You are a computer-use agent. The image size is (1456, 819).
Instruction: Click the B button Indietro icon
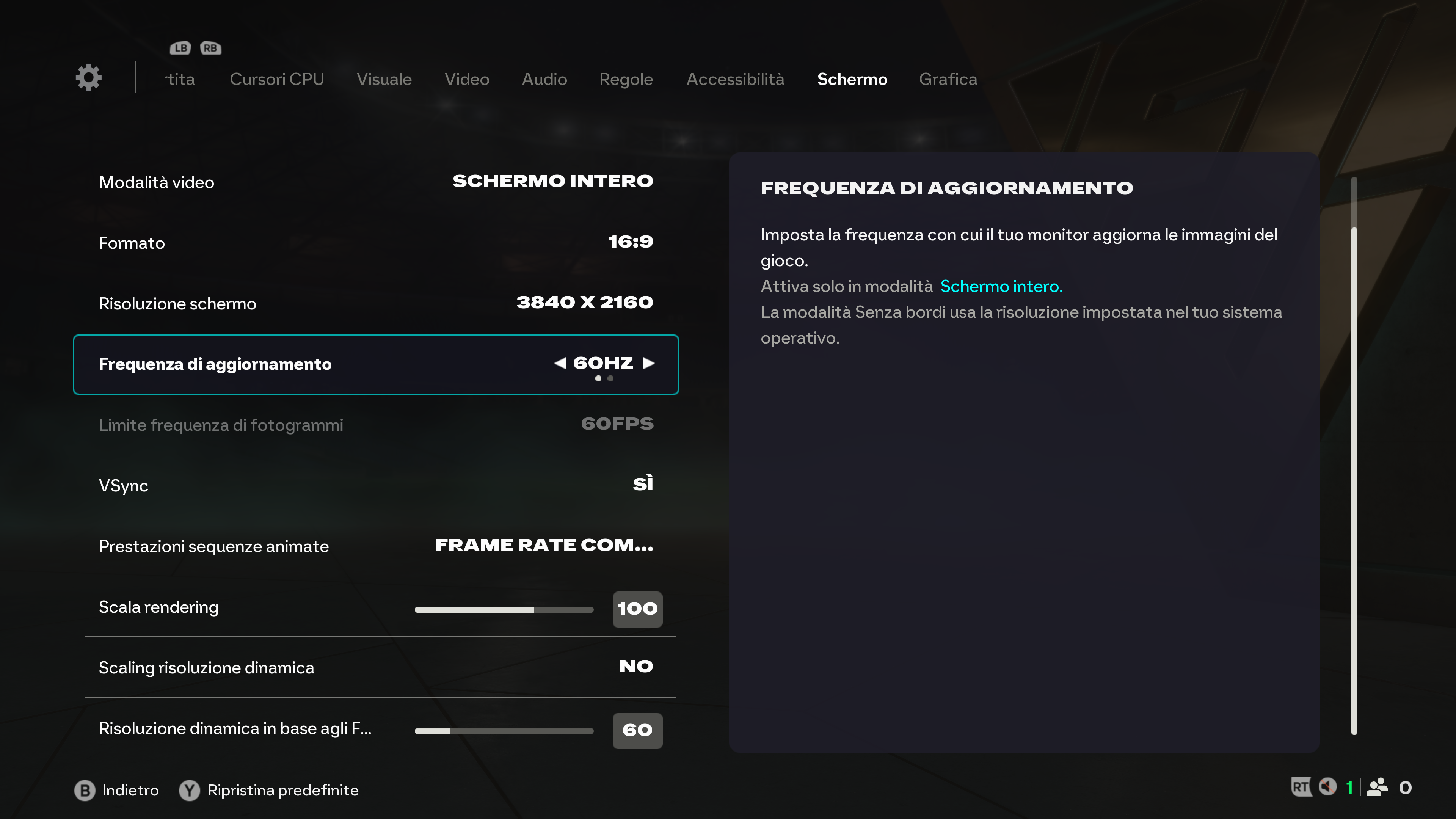[85, 790]
